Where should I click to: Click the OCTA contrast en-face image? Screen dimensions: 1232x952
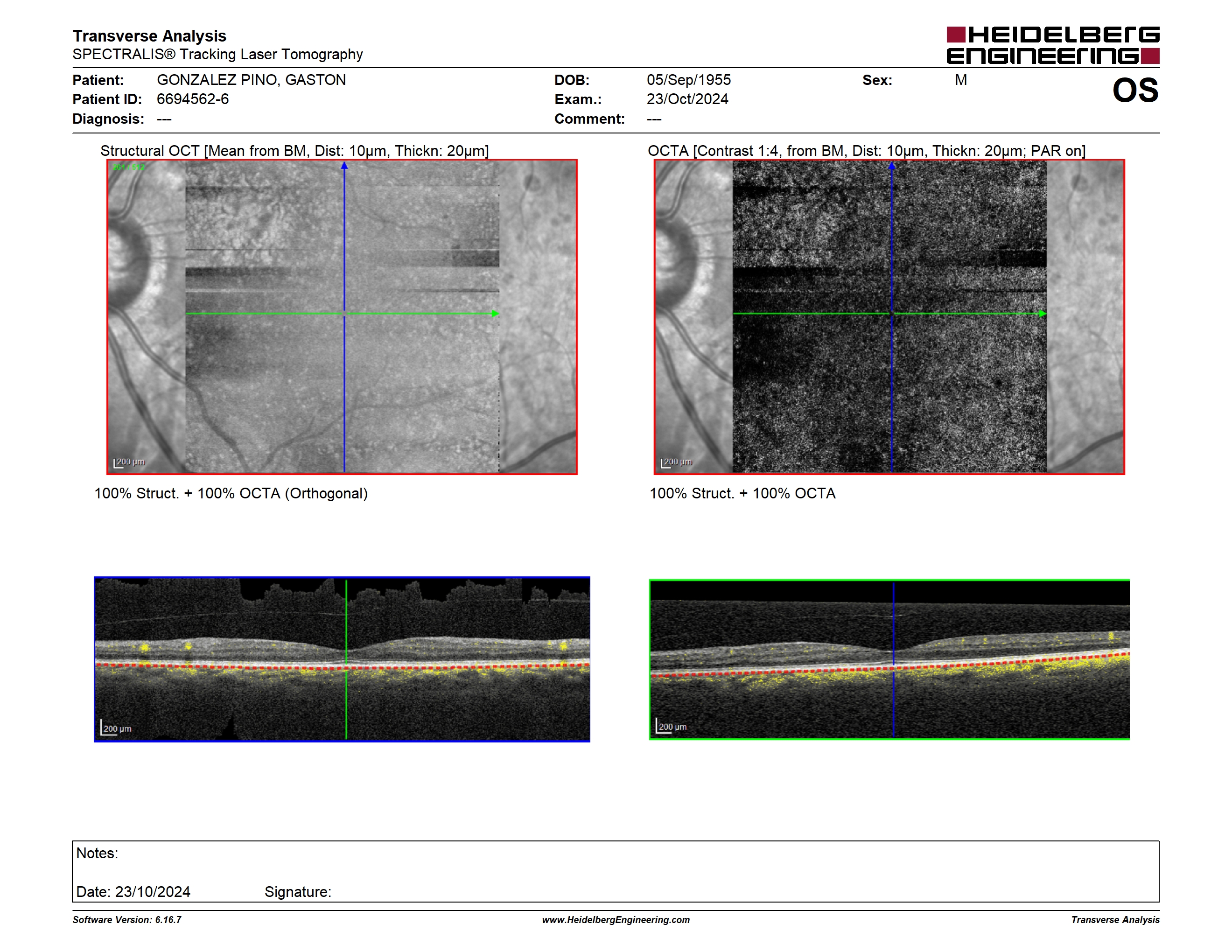[889, 317]
